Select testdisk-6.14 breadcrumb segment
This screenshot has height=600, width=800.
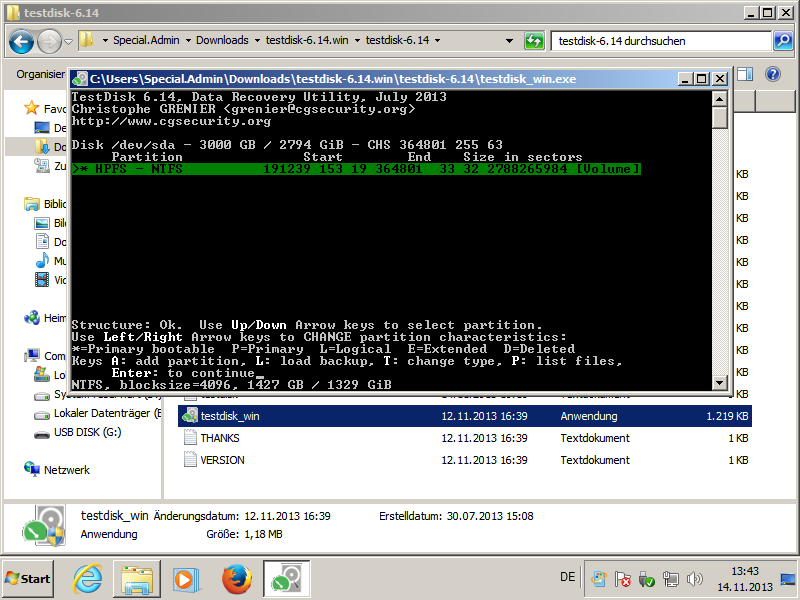[x=397, y=40]
